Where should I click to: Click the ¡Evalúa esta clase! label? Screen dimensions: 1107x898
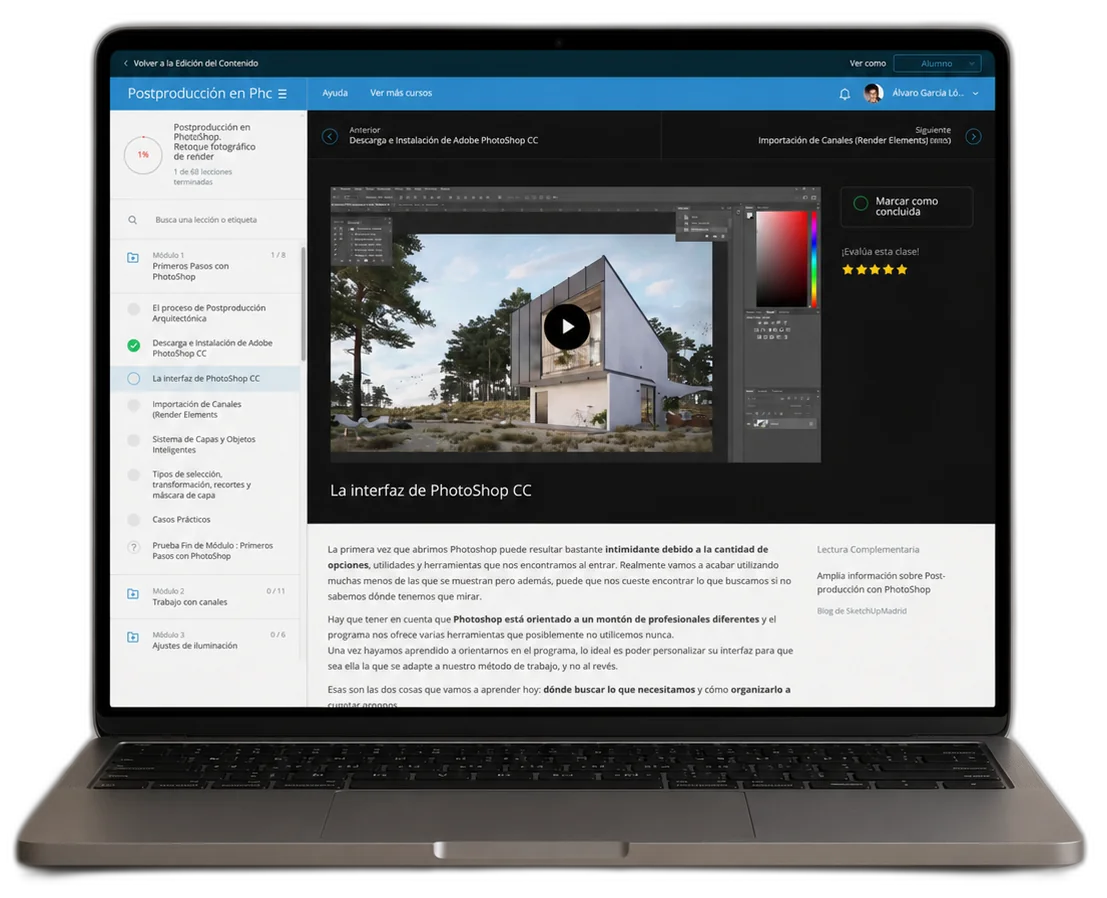pyautogui.click(x=880, y=251)
